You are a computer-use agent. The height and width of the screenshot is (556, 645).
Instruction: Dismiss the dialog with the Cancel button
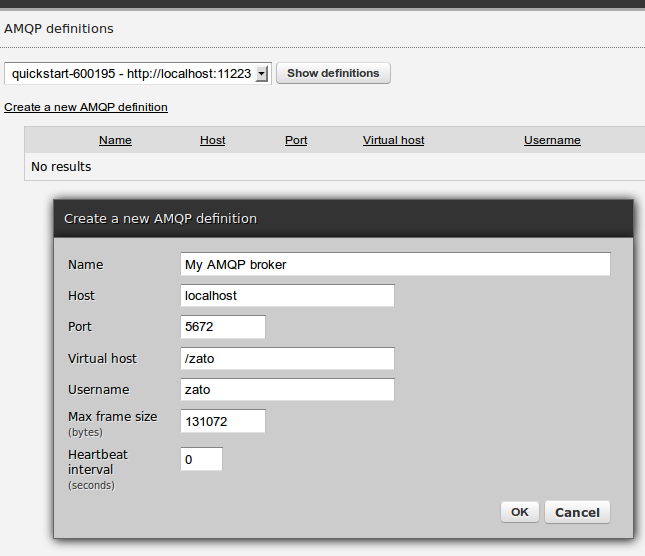coord(577,512)
